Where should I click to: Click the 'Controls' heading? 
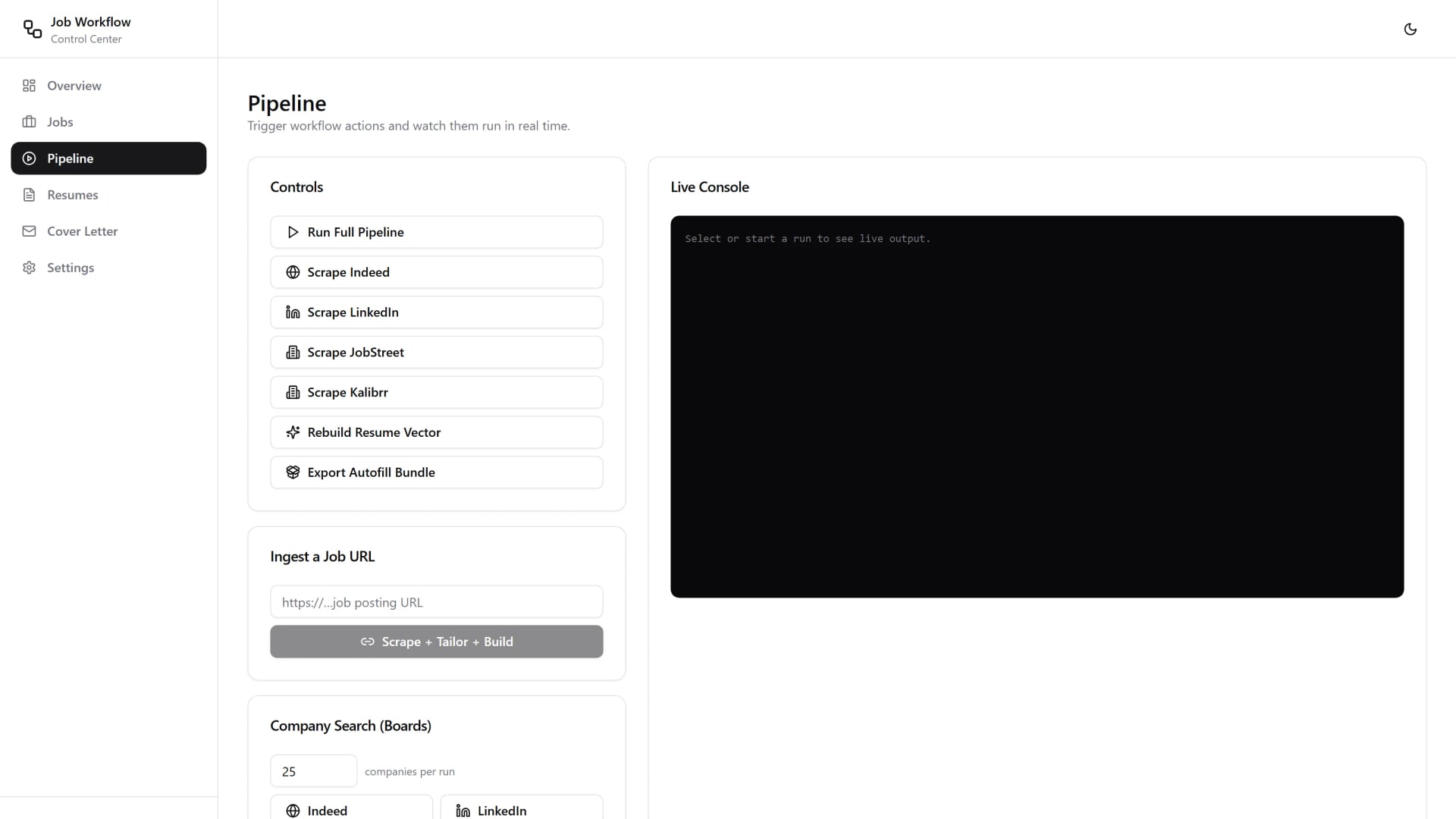pyautogui.click(x=297, y=187)
